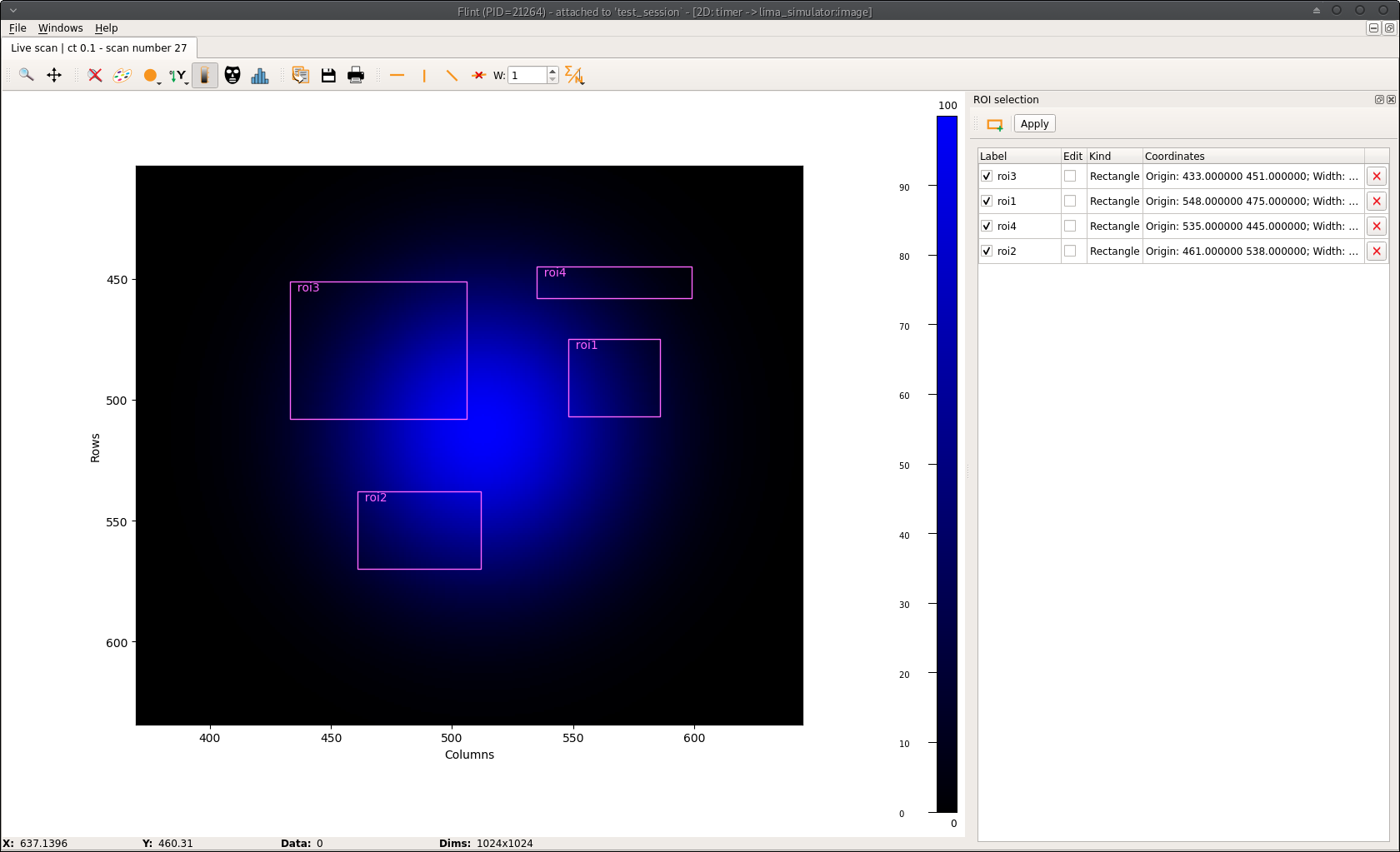Select the Live scan ct 0.1 tab
The image size is (1400, 852).
tap(99, 47)
